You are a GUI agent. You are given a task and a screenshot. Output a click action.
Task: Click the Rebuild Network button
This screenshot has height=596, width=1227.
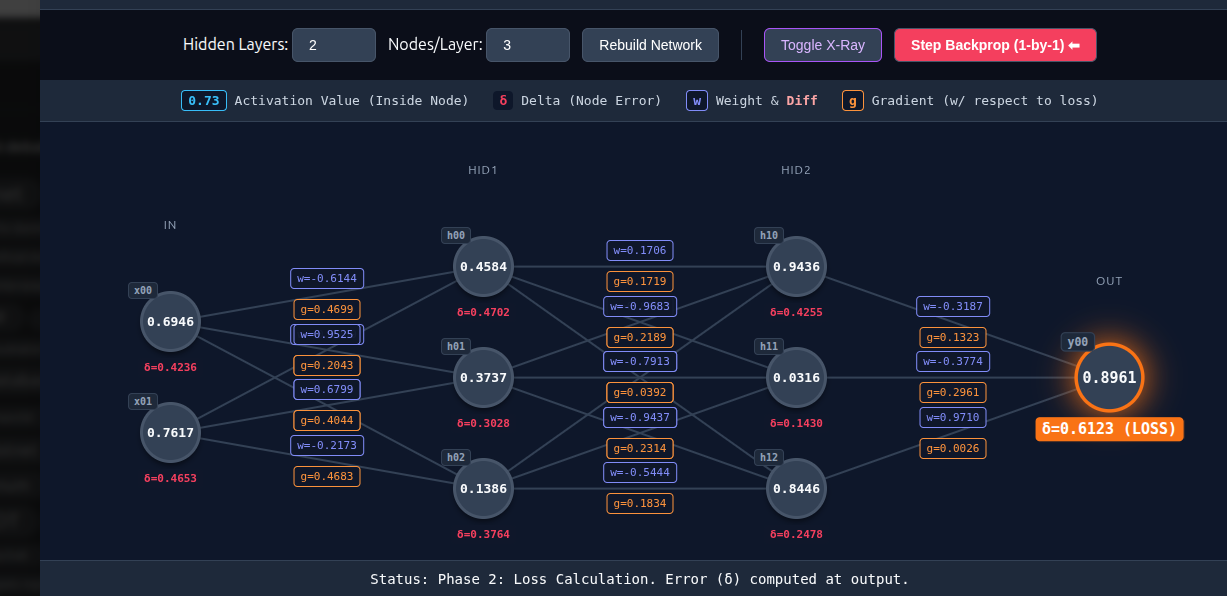650,45
